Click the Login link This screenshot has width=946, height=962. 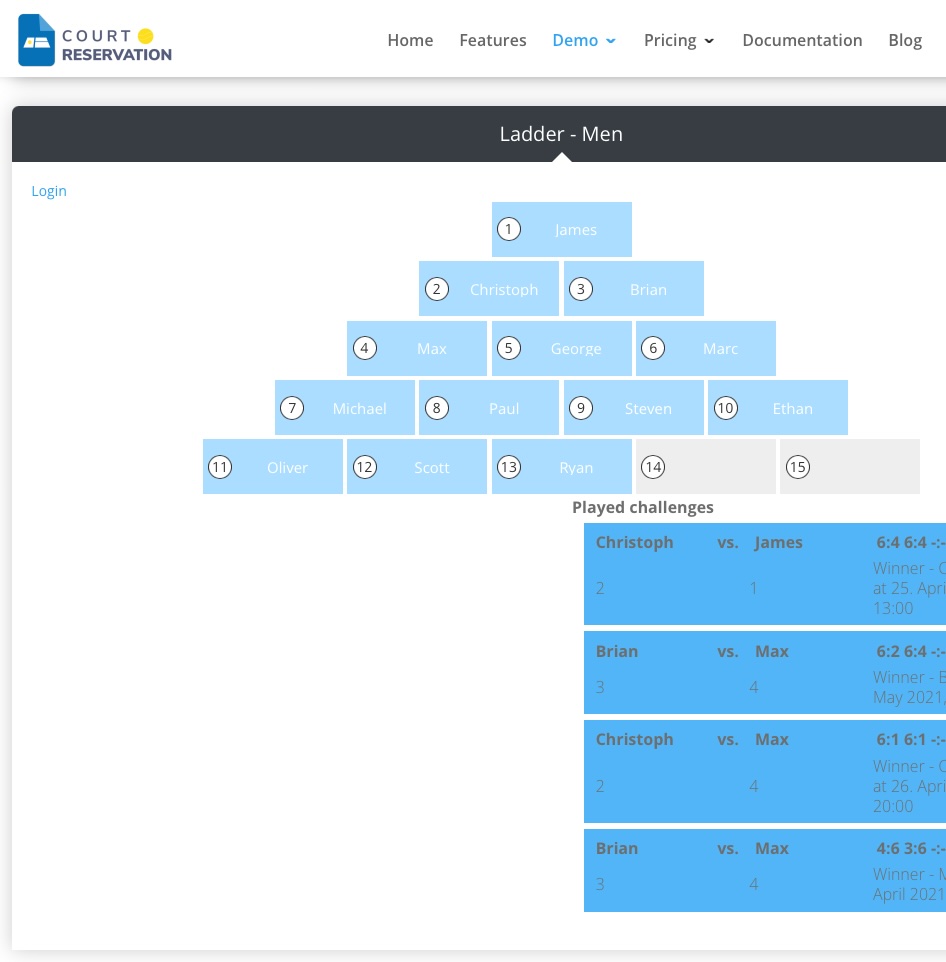coord(49,191)
